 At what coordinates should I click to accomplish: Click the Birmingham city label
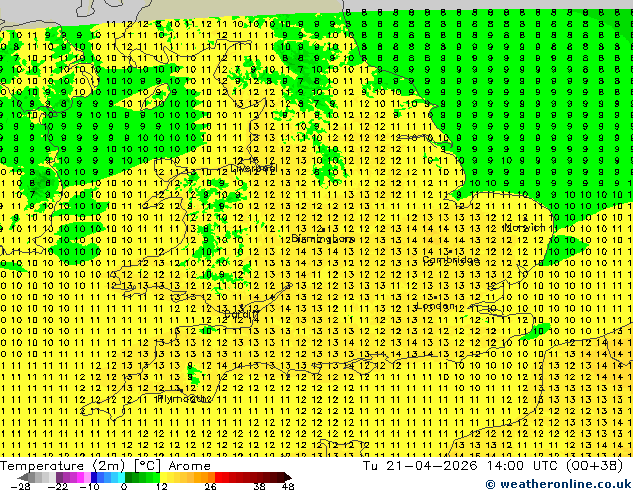322,239
